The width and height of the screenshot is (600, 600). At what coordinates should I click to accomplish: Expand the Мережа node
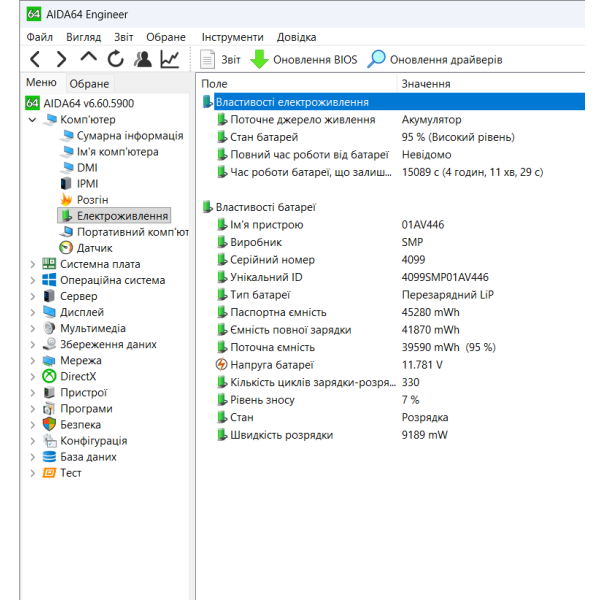click(33, 361)
